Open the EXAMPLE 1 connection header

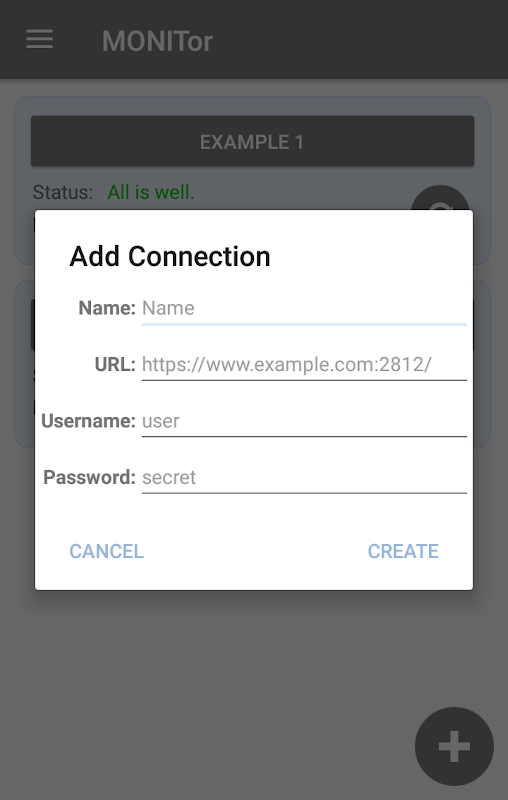point(252,141)
